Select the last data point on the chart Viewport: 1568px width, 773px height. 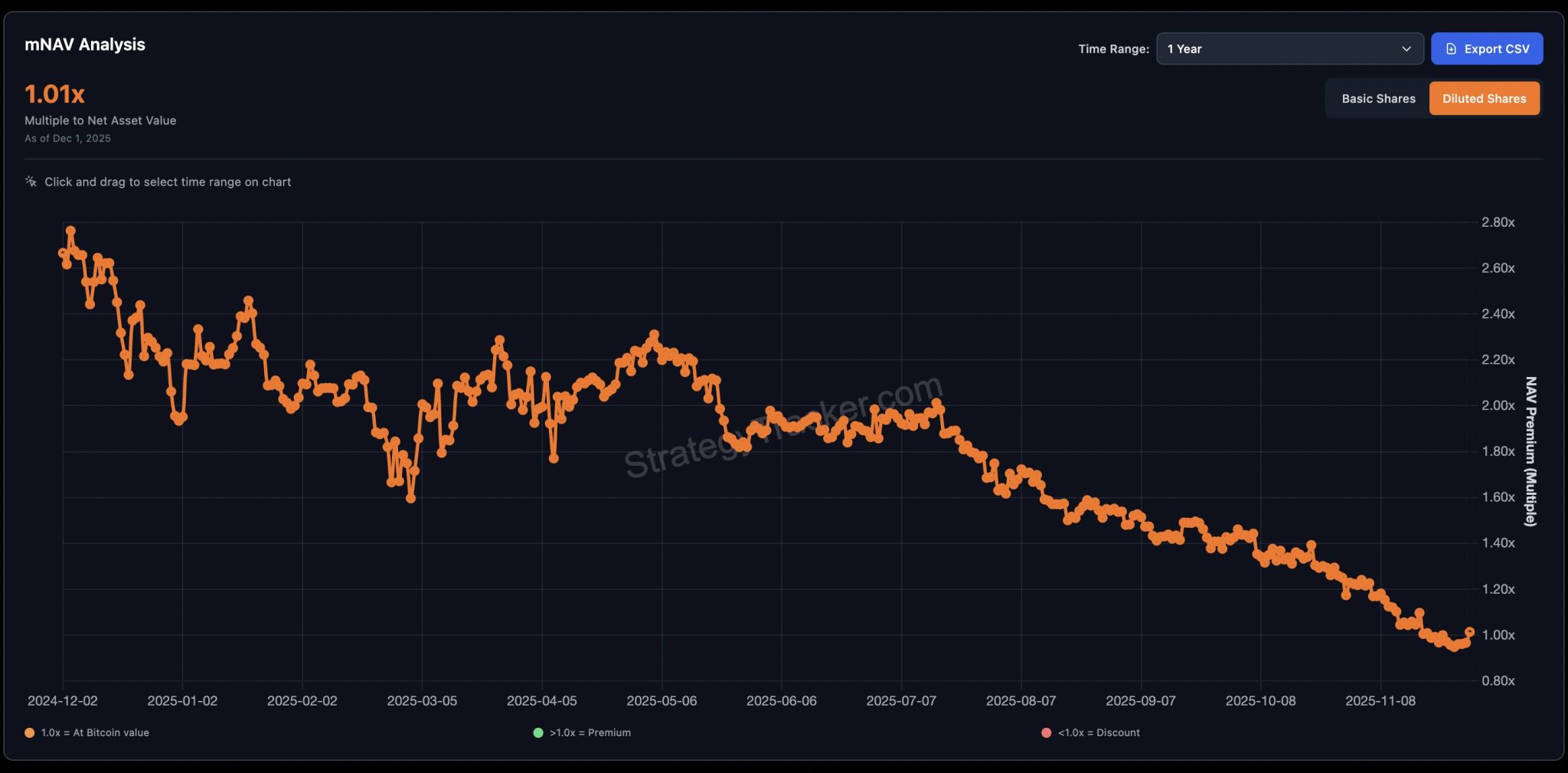coord(1469,632)
